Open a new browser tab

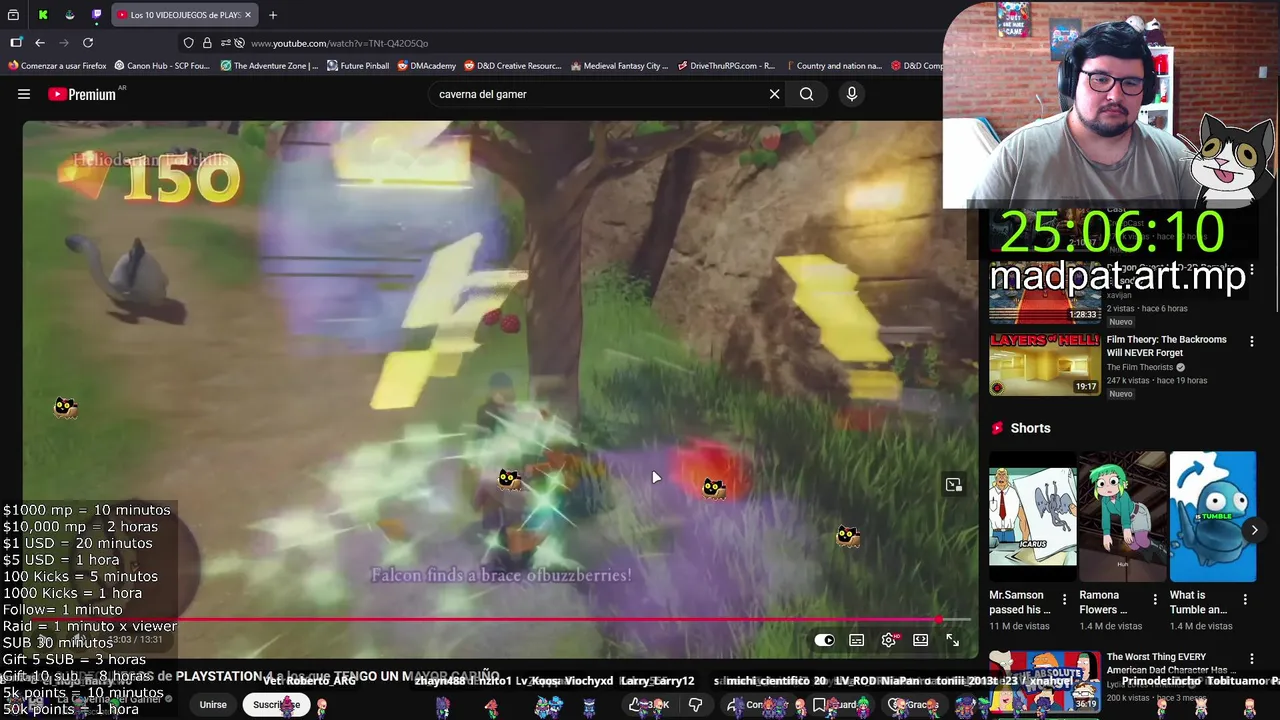(273, 15)
